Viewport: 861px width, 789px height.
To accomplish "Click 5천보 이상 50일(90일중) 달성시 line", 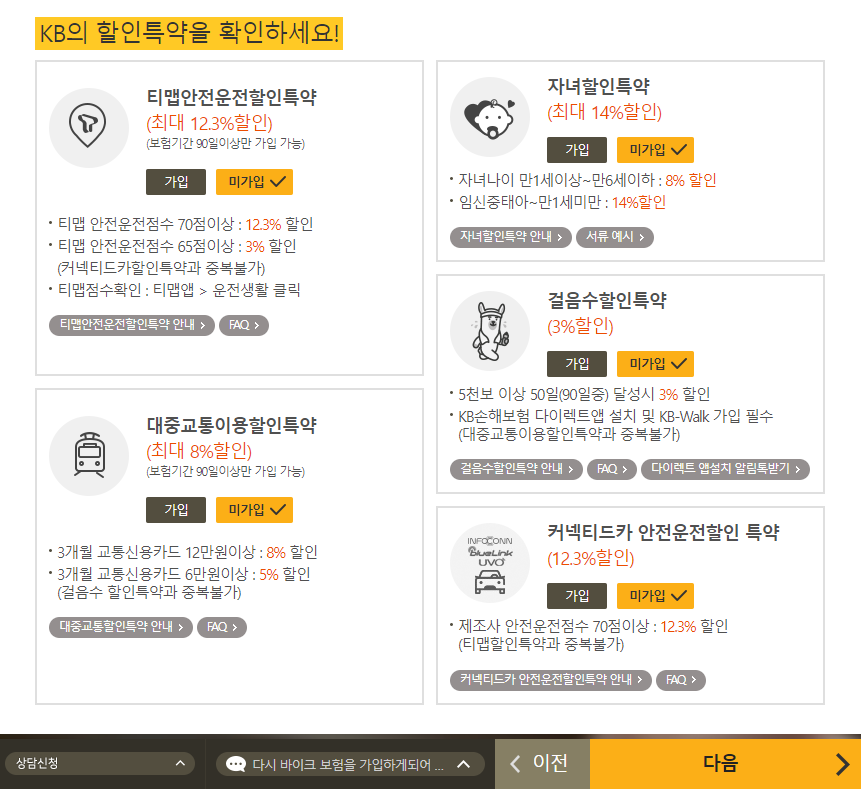I will pos(584,394).
